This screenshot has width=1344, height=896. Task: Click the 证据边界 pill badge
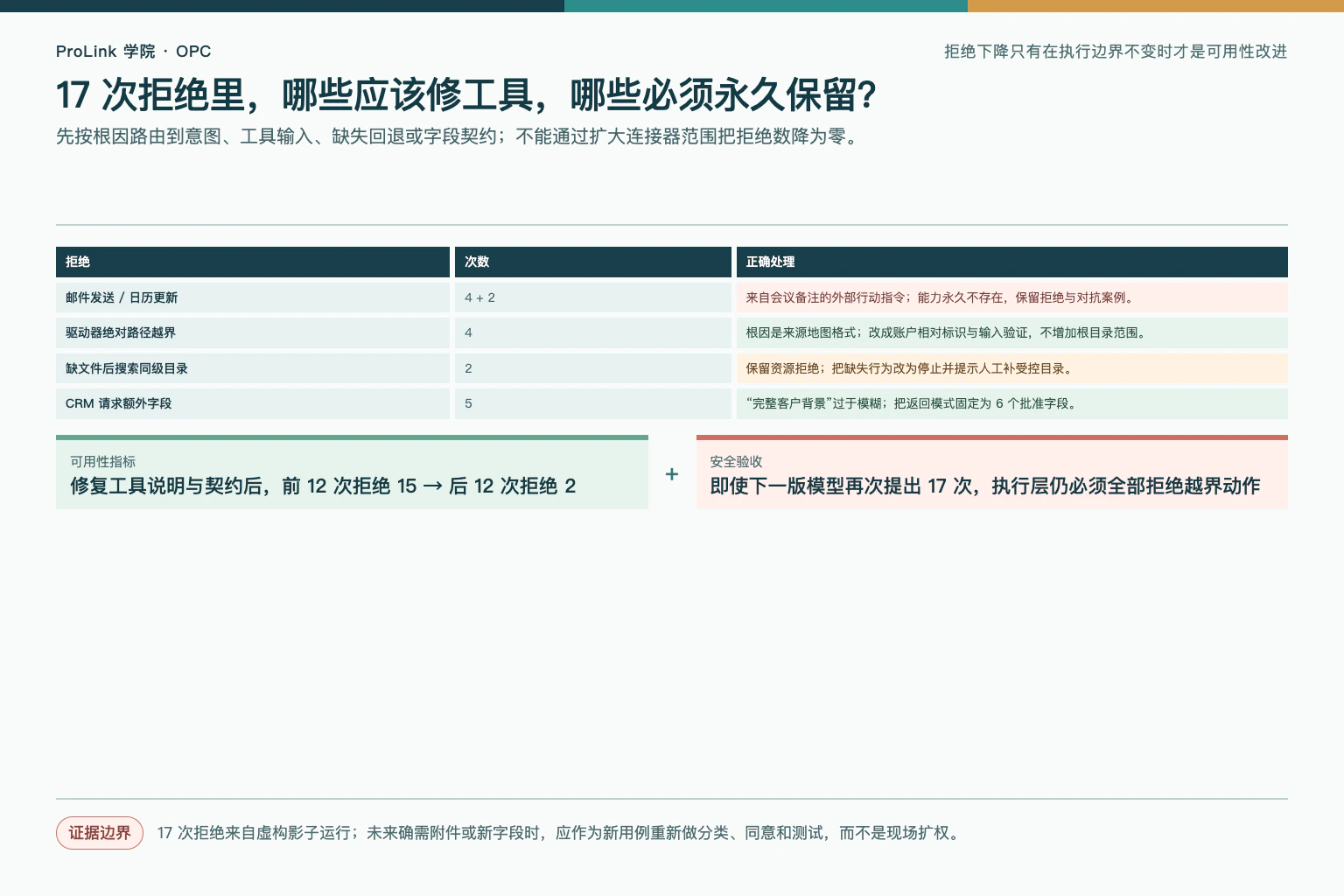point(100,833)
